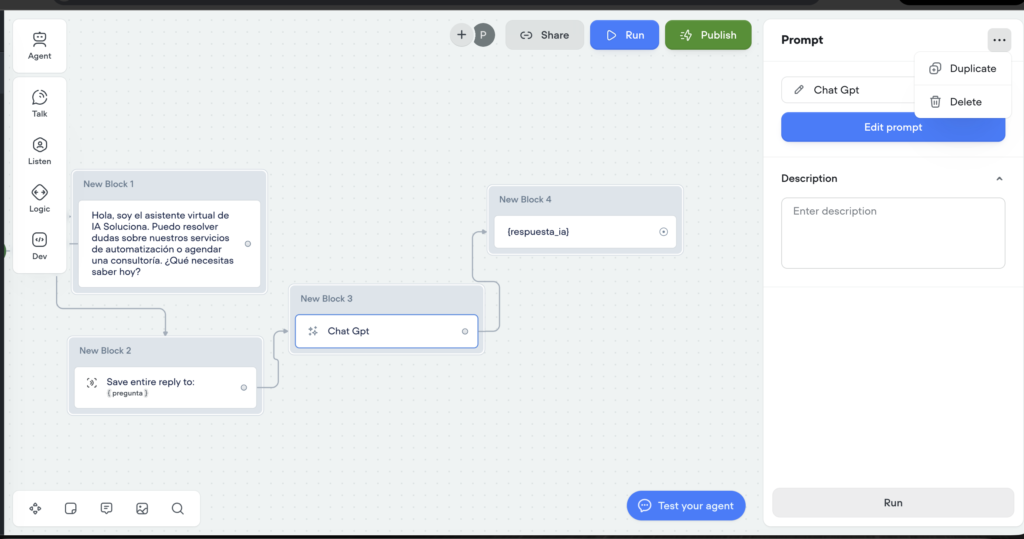This screenshot has height=539, width=1024.
Task: Choose Duplicate from the context menu
Action: point(962,69)
